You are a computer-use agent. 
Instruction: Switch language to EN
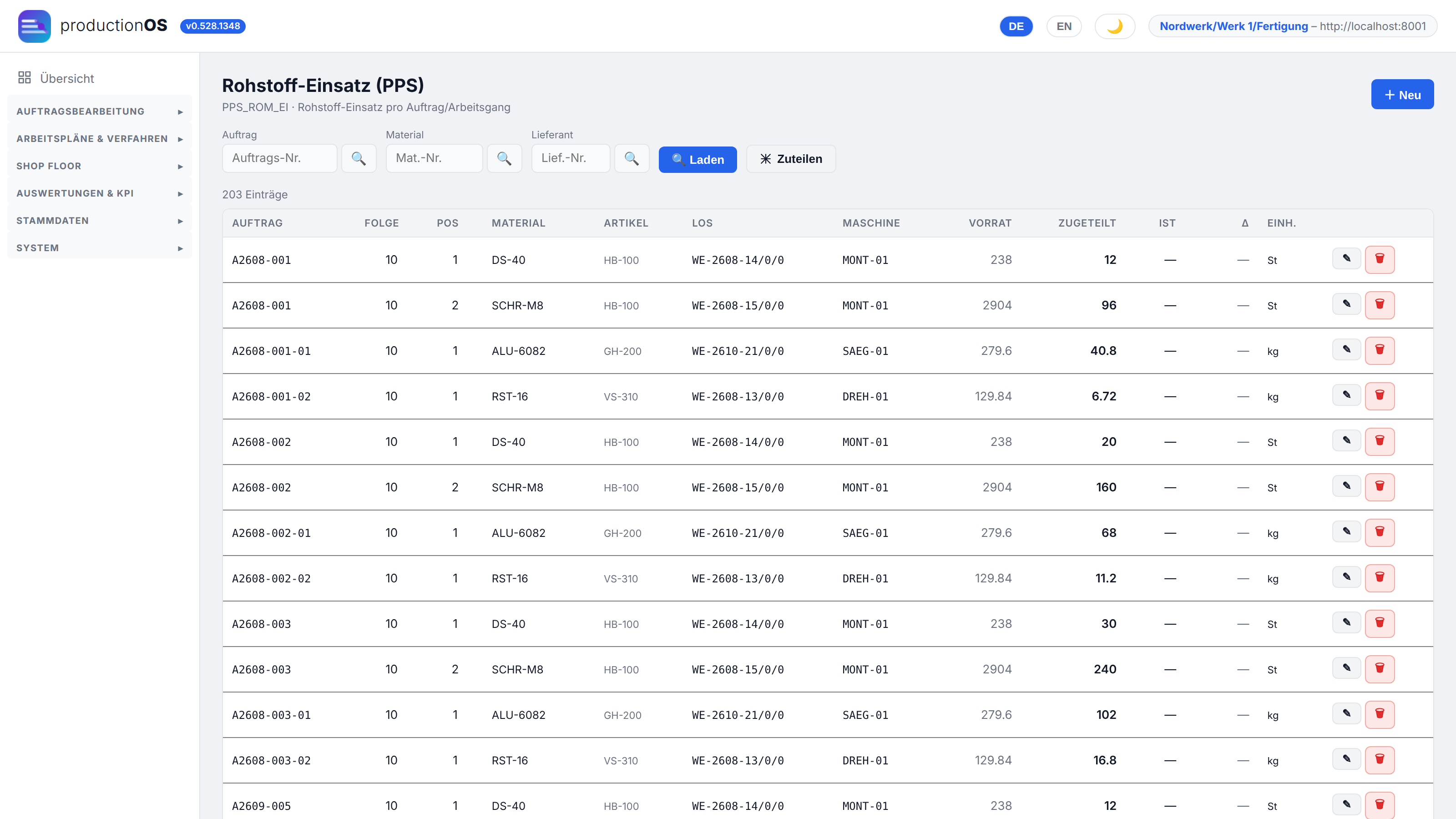point(1064,26)
